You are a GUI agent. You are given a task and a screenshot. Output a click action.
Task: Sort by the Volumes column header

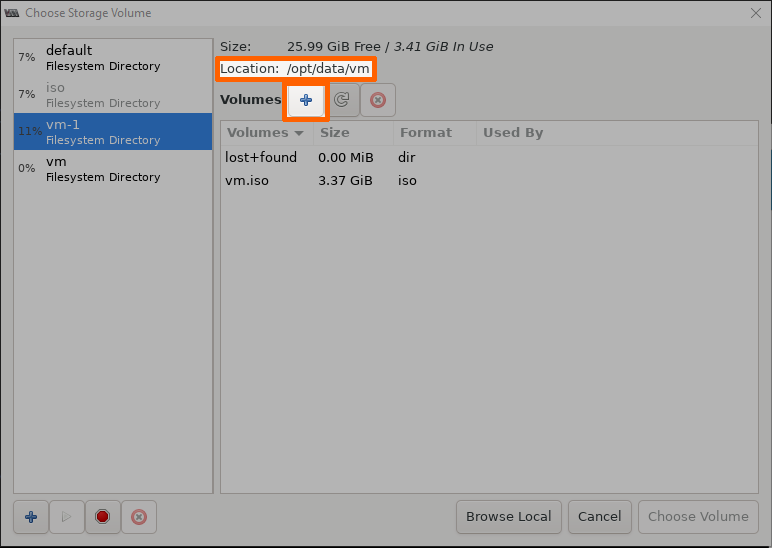265,133
